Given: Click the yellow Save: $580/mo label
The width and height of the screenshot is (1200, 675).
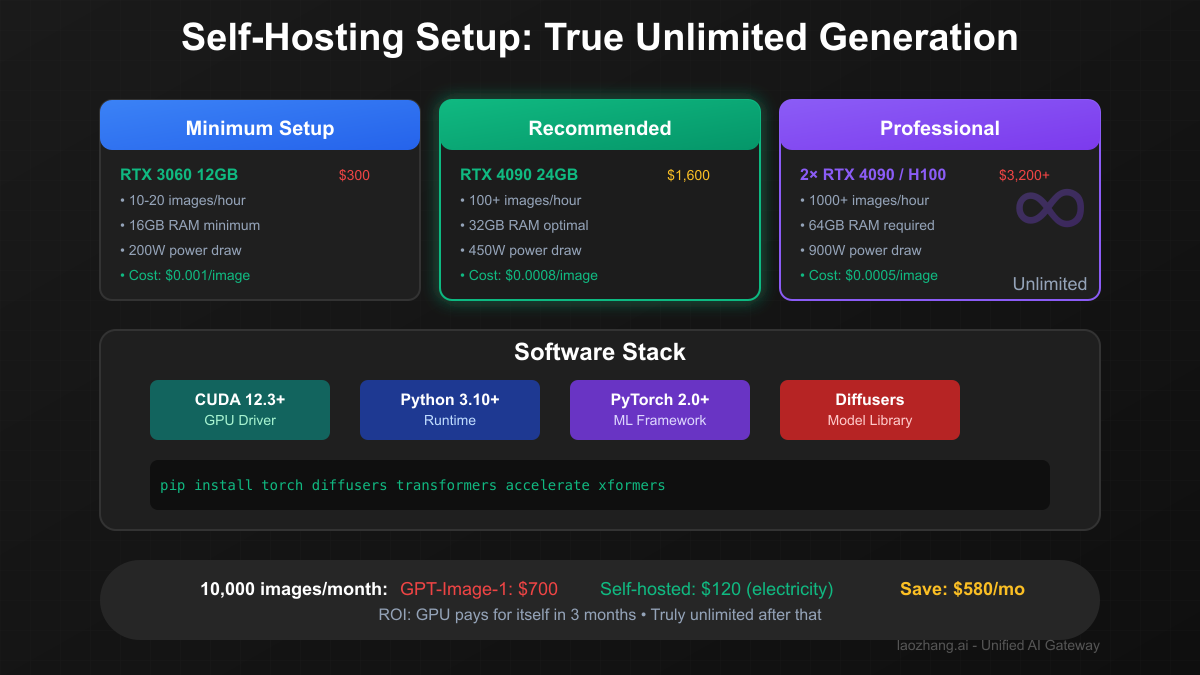Looking at the screenshot, I should click(x=962, y=589).
